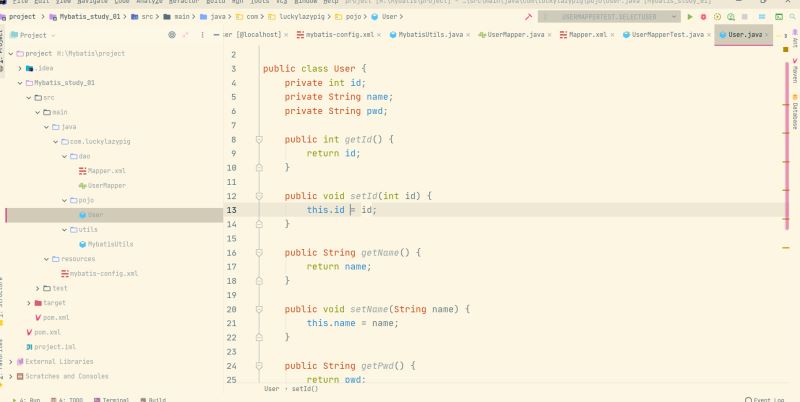
Task: Open the Project view mode dropdown
Action: click(33, 35)
